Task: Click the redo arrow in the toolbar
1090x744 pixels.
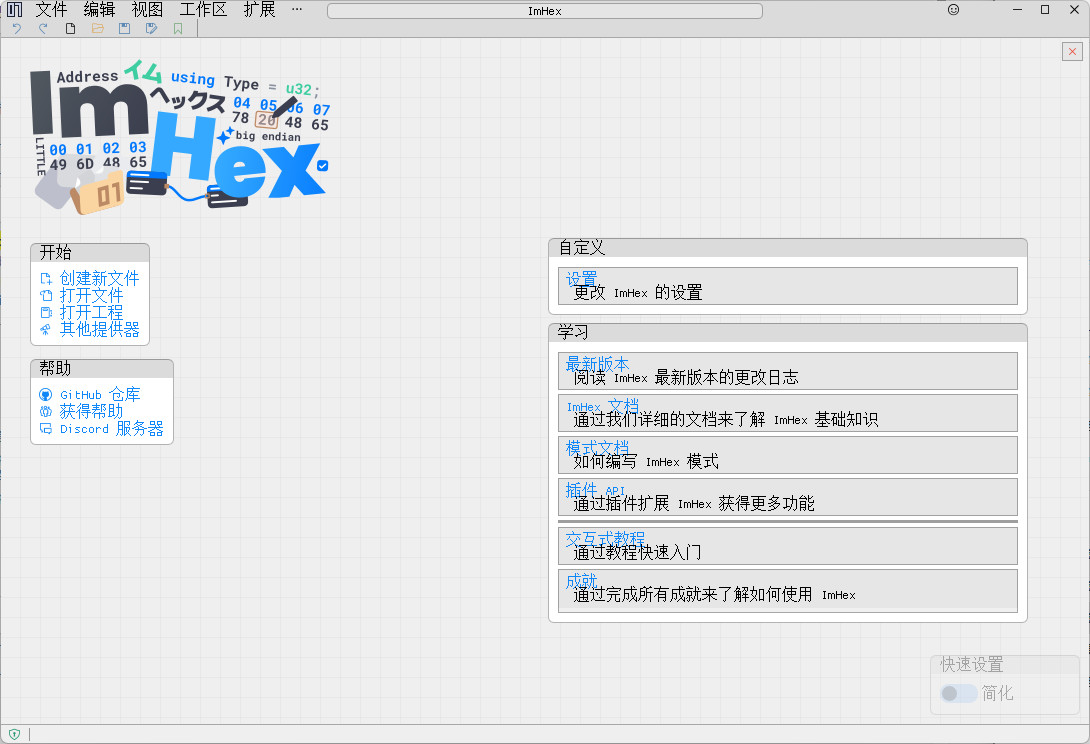Action: coord(43,29)
